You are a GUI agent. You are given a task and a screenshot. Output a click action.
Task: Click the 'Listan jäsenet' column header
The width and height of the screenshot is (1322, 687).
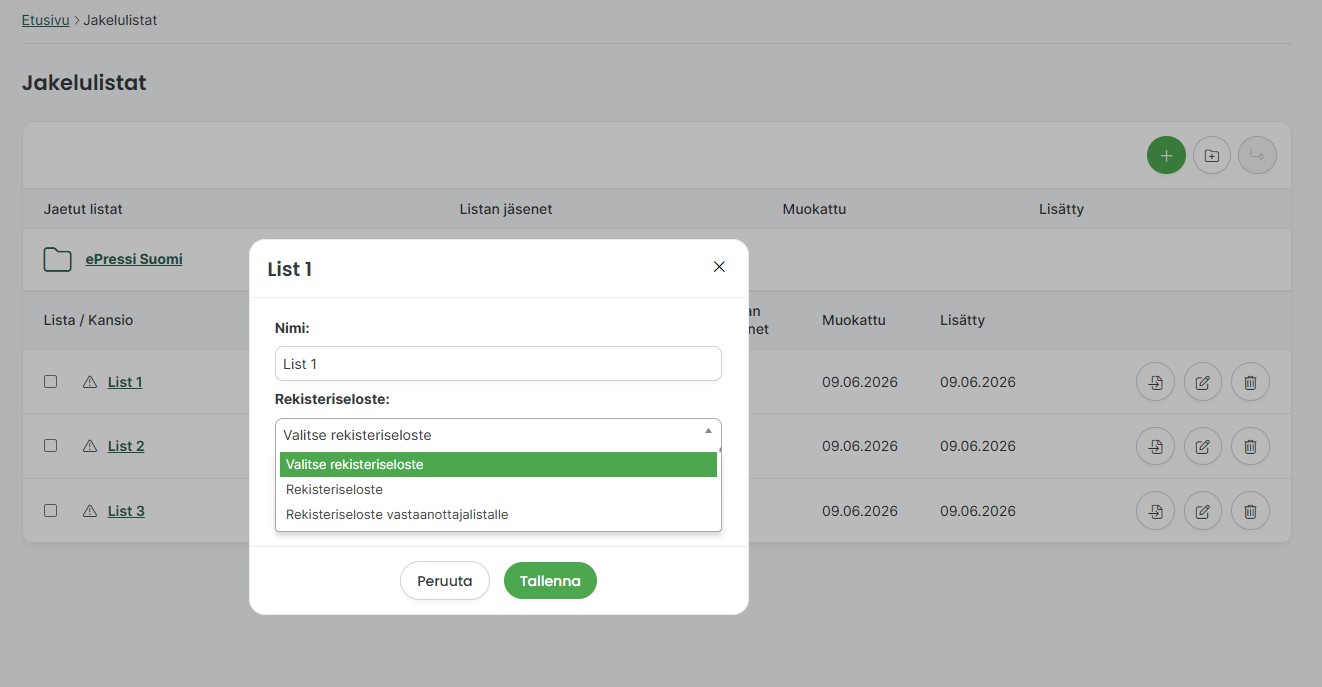(506, 209)
